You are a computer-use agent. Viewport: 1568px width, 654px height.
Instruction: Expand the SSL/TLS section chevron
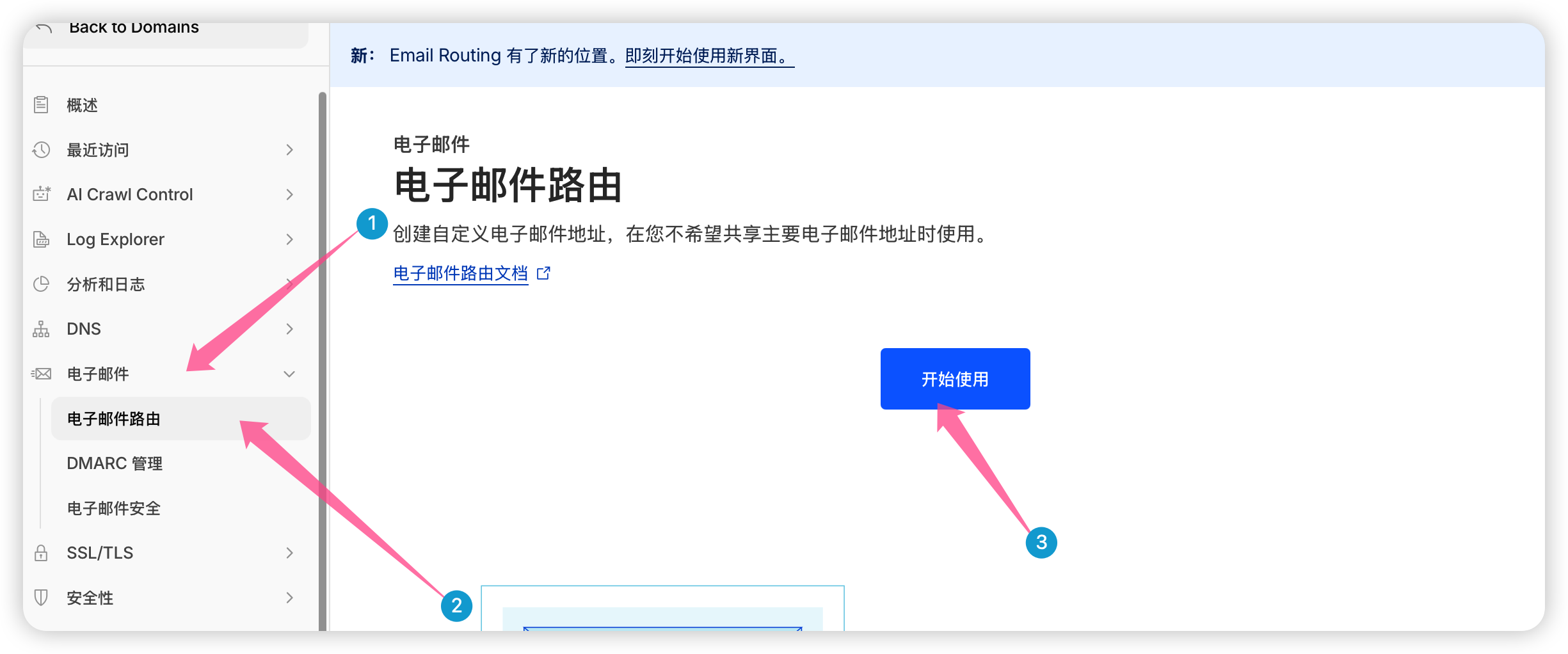coord(289,553)
